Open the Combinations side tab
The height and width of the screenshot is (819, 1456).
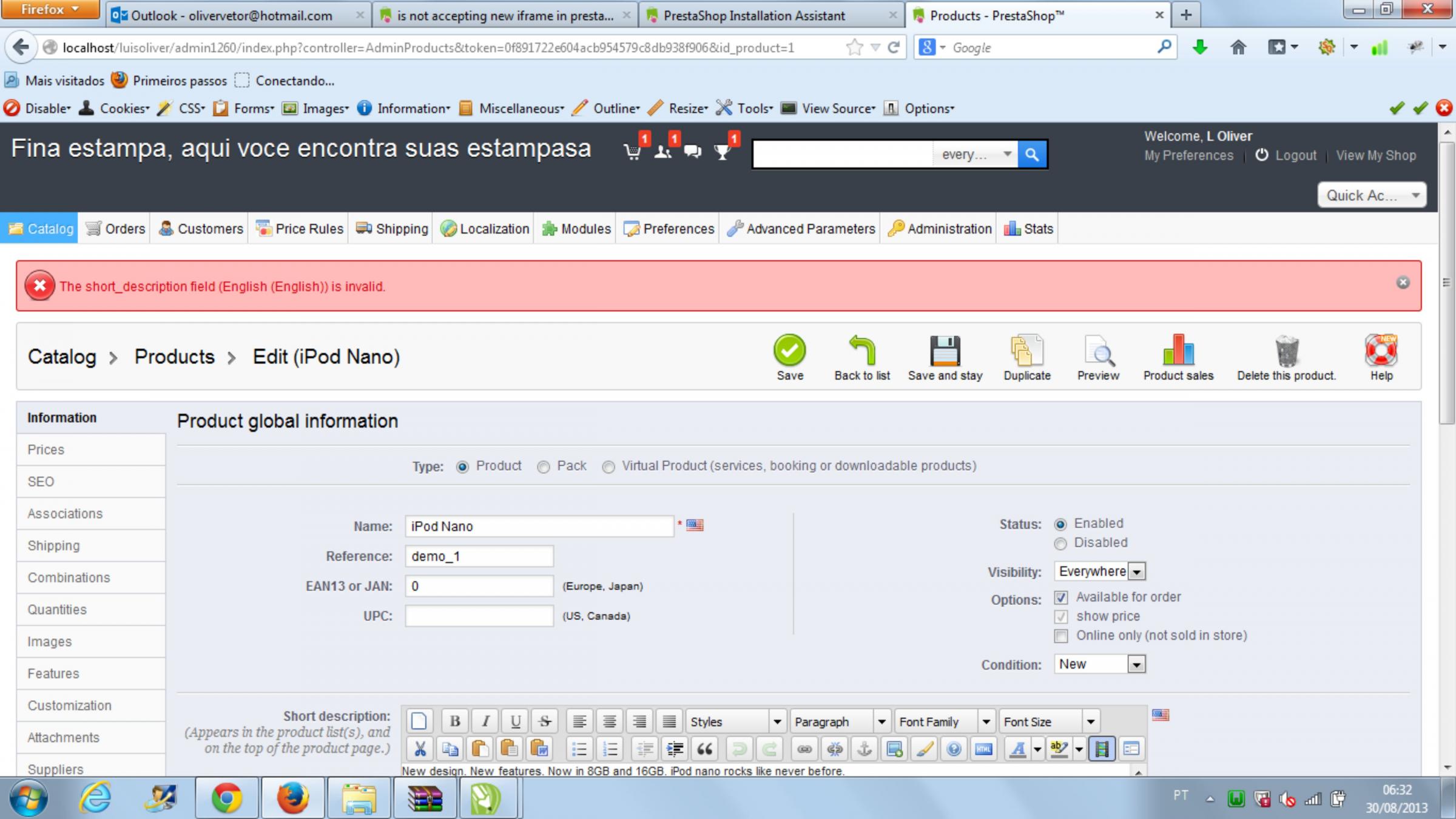[x=91, y=578]
